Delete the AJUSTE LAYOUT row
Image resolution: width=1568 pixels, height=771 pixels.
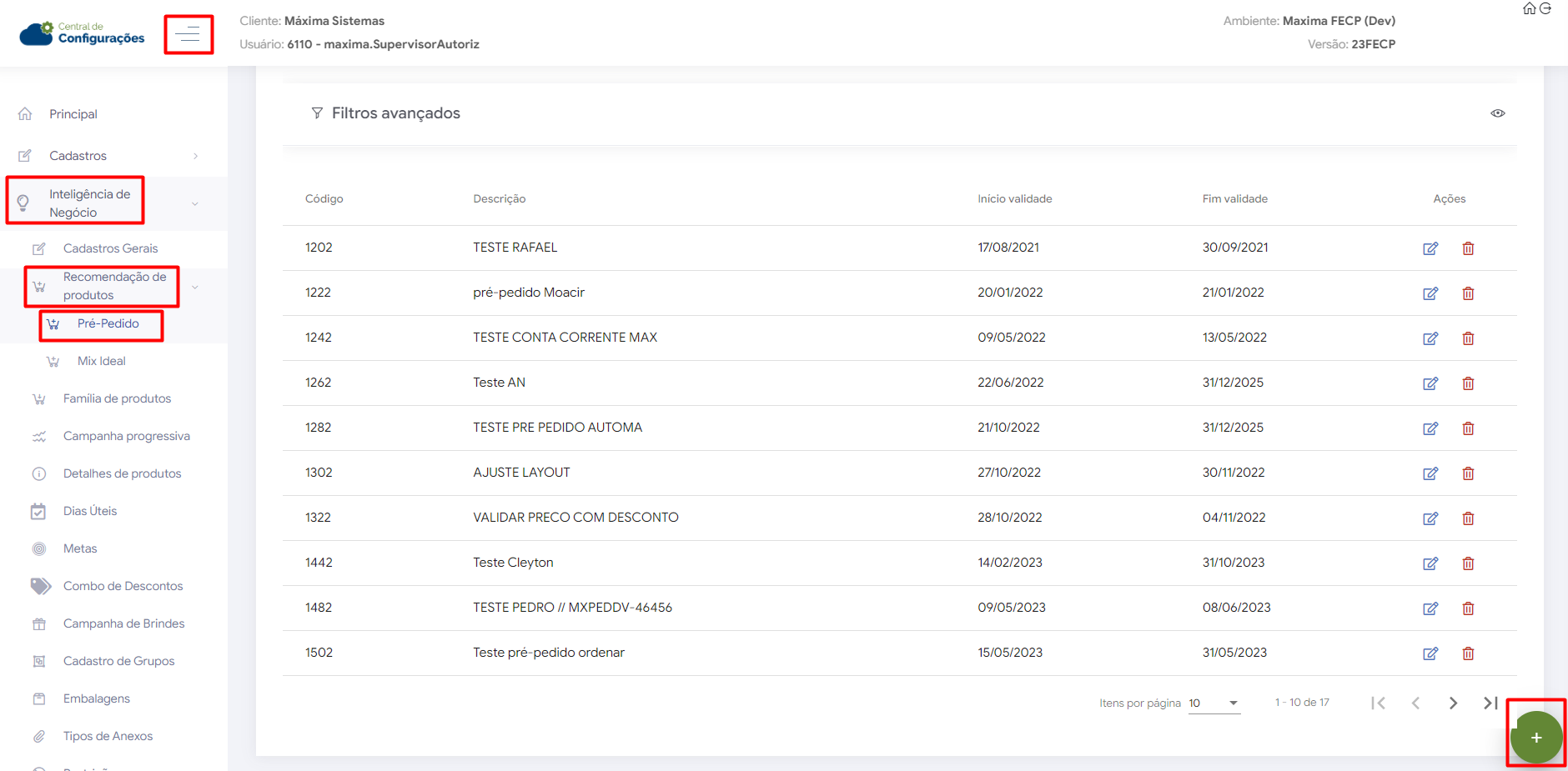click(1468, 473)
